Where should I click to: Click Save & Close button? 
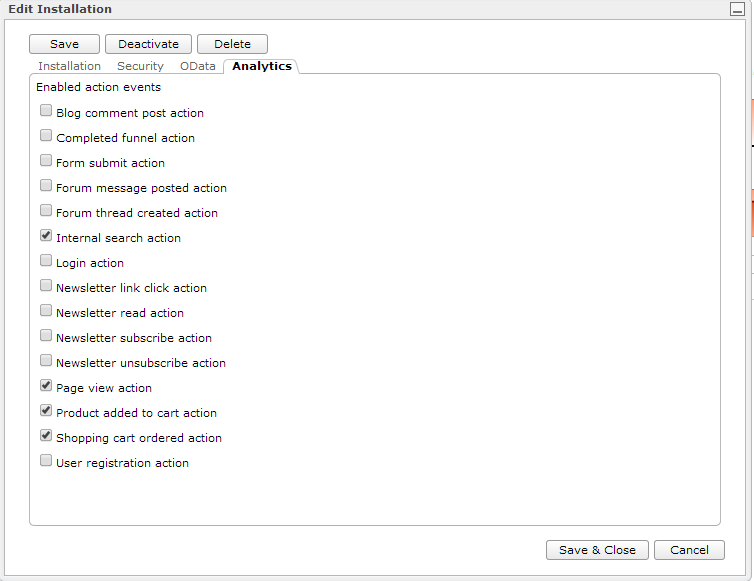tap(597, 550)
